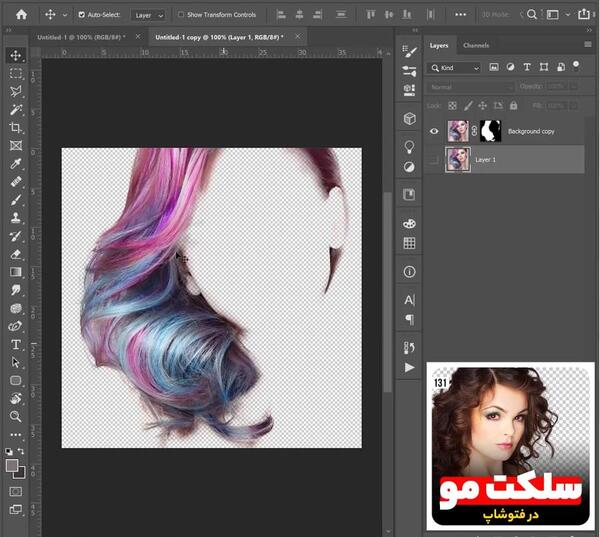Screen dimensions: 600x537
Task: Select the Gradient tool
Action: 16,272
